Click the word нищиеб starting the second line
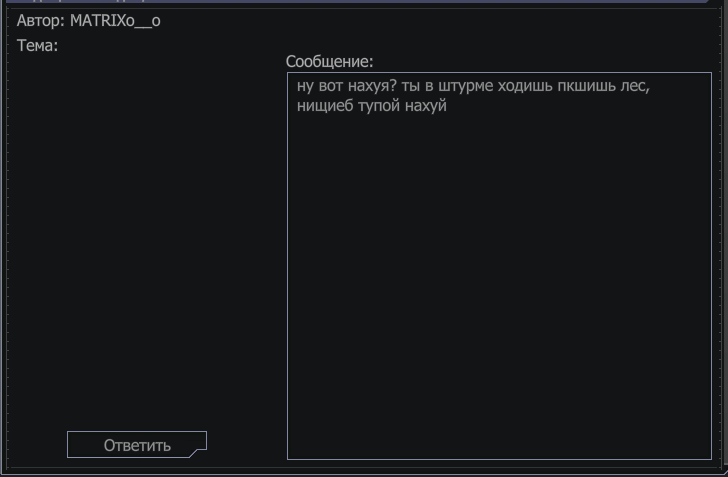This screenshot has width=728, height=477. pos(325,106)
